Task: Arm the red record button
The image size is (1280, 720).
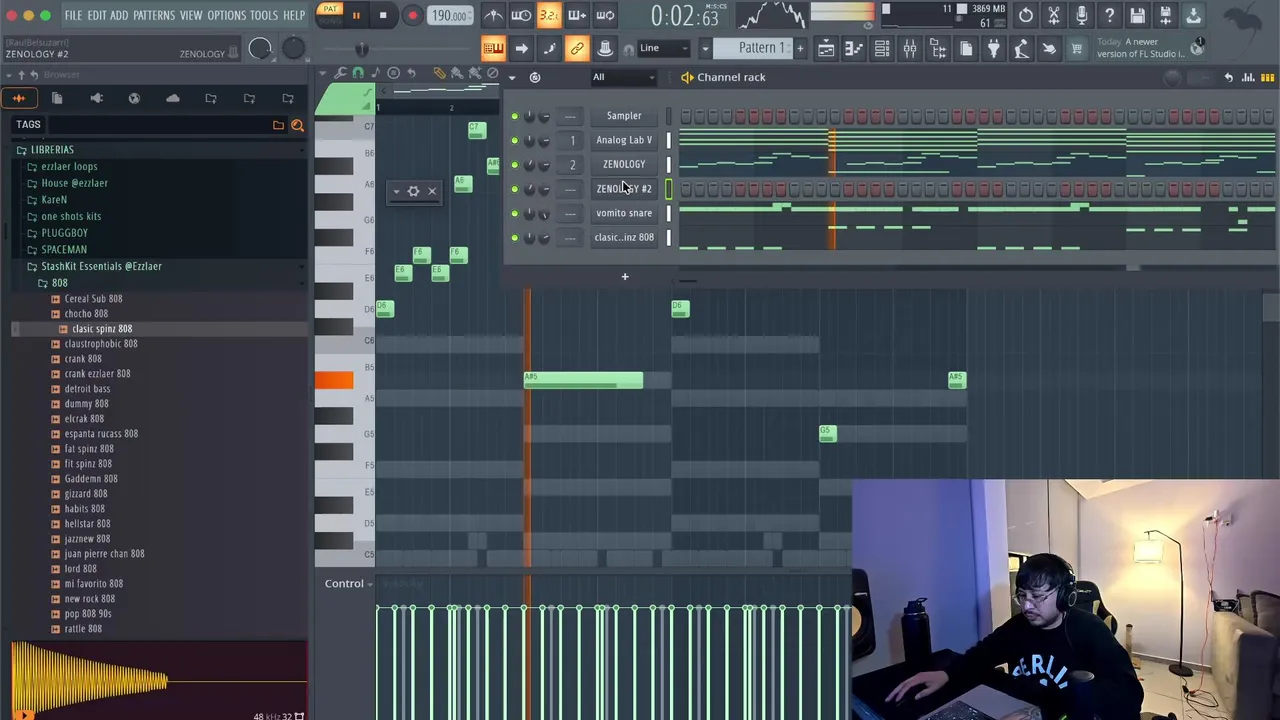Action: pos(412,16)
